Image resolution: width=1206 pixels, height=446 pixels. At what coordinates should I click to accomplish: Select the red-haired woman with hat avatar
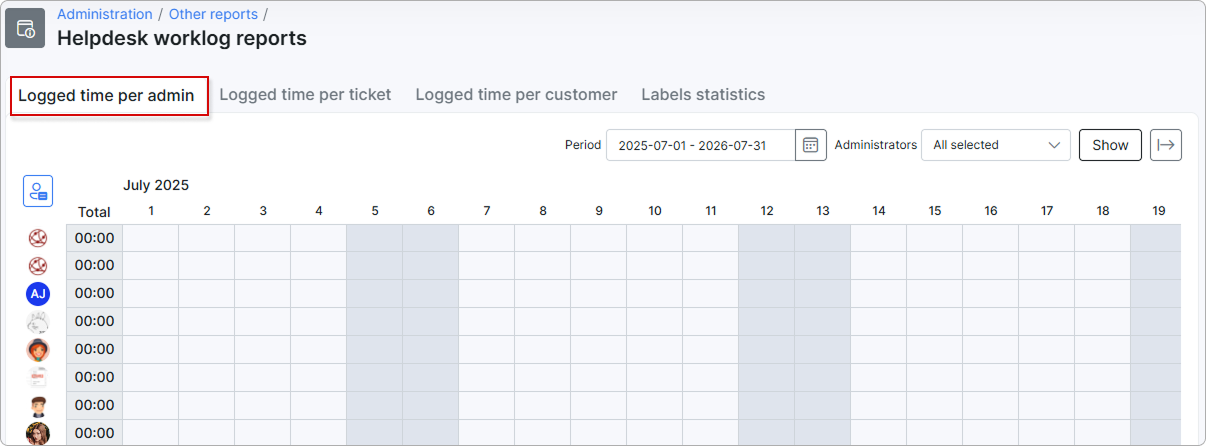pos(38,350)
